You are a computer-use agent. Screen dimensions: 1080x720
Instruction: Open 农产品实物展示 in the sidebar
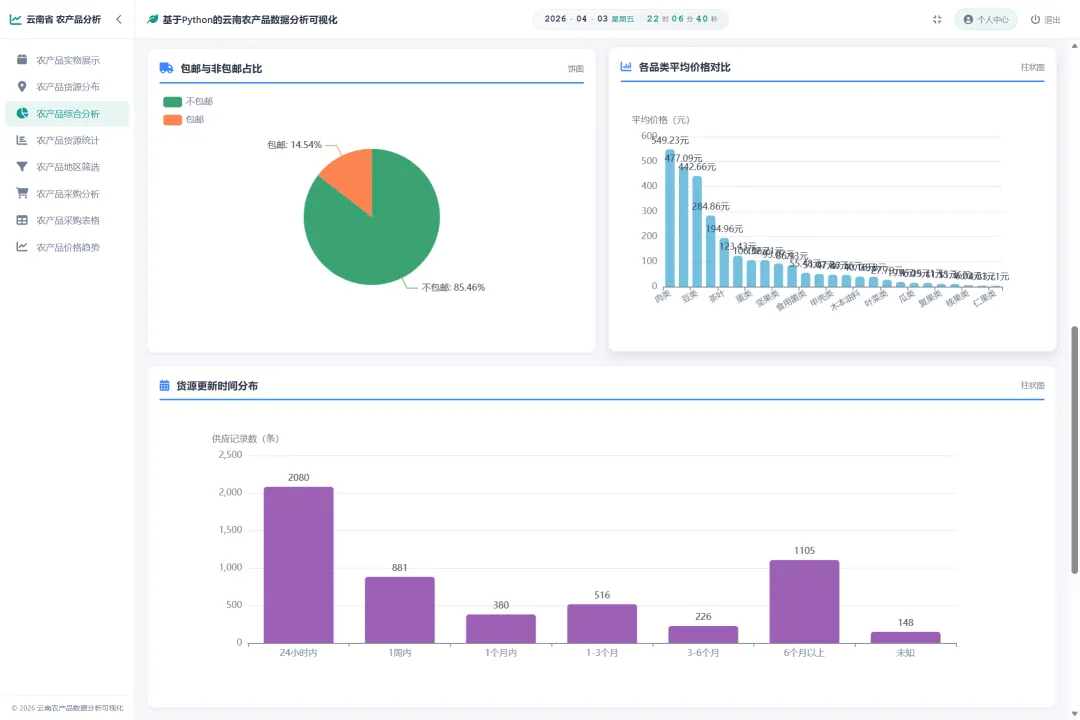pos(68,60)
